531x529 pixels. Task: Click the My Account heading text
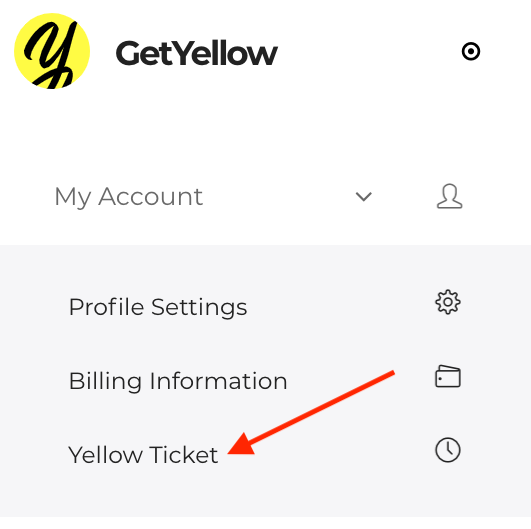click(129, 197)
